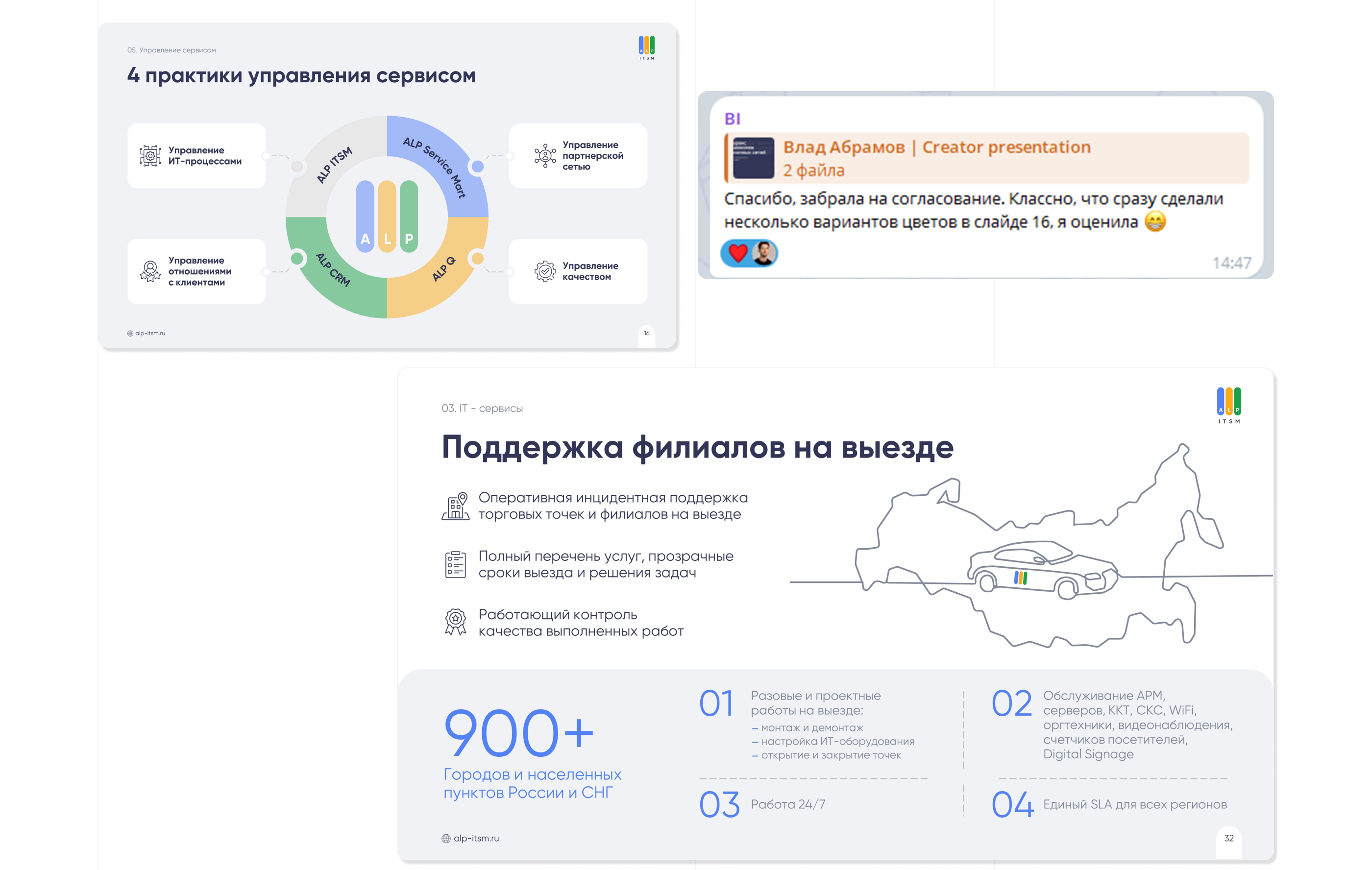Click the building with location pin icon
The height and width of the screenshot is (870, 1372).
[x=455, y=506]
